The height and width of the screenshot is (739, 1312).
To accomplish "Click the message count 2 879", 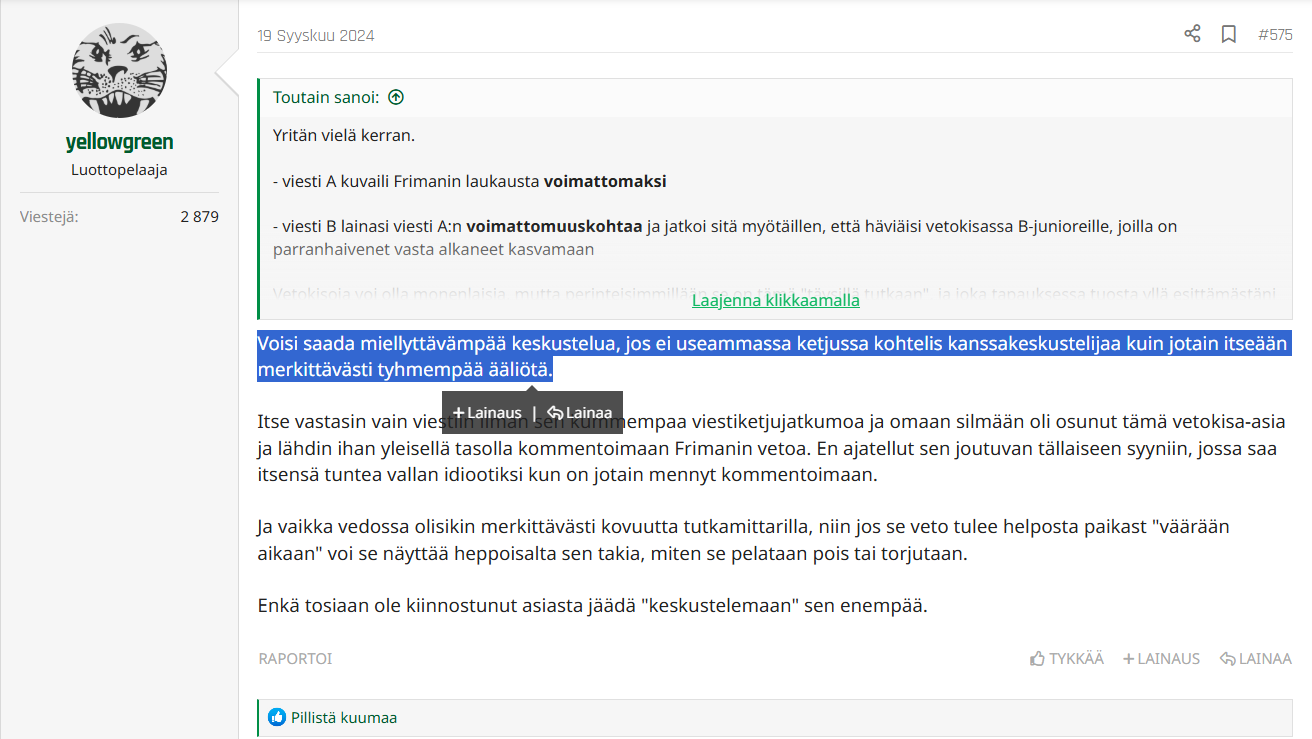I will point(199,216).
